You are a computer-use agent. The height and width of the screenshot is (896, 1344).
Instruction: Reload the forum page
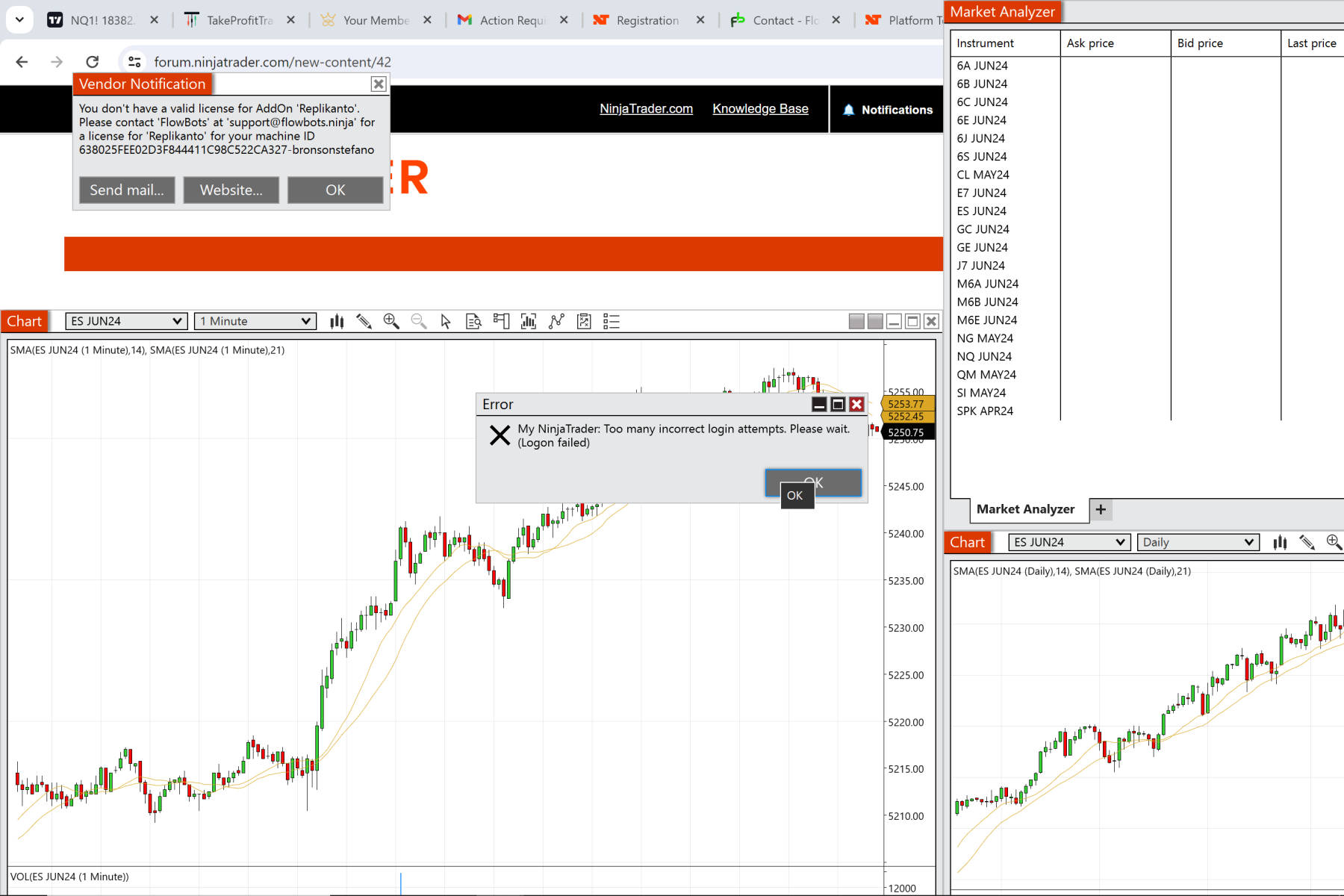coord(92,62)
